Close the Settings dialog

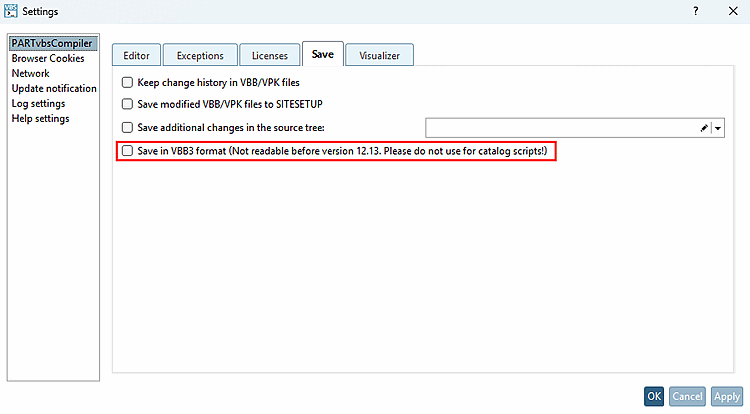[733, 11]
